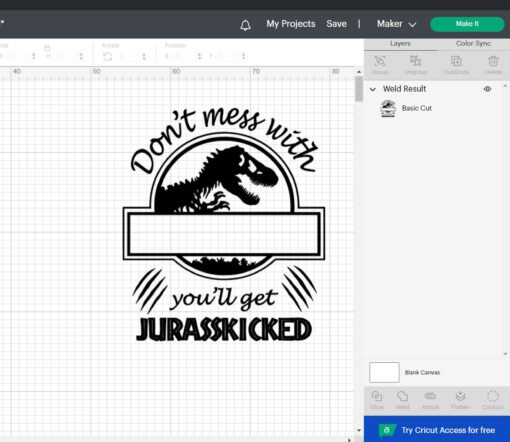Viewport: 510px width, 442px height.
Task: Switch to the Color Sync tab
Action: (x=473, y=44)
